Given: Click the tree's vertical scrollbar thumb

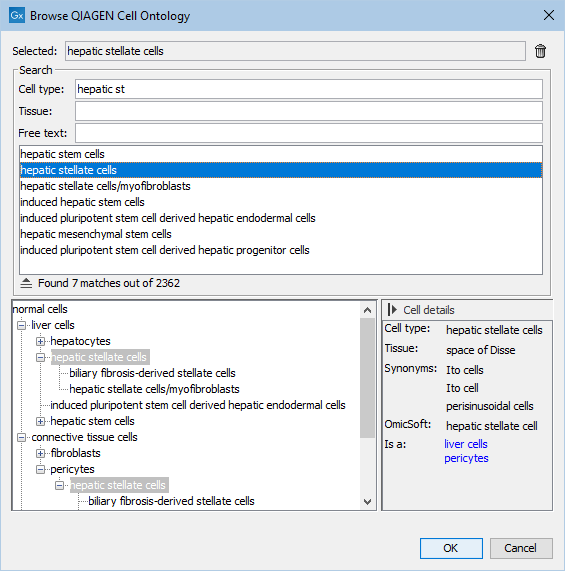Looking at the screenshot, I should (x=367, y=378).
